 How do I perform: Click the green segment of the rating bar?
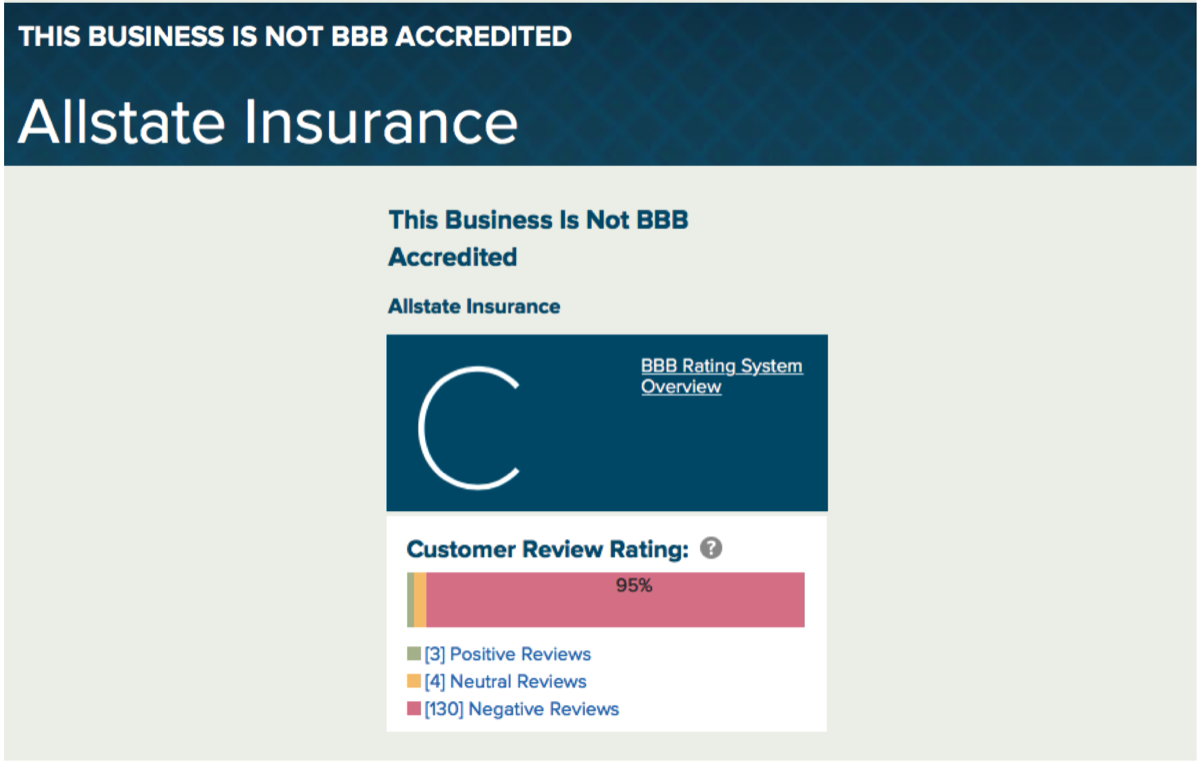coord(410,600)
